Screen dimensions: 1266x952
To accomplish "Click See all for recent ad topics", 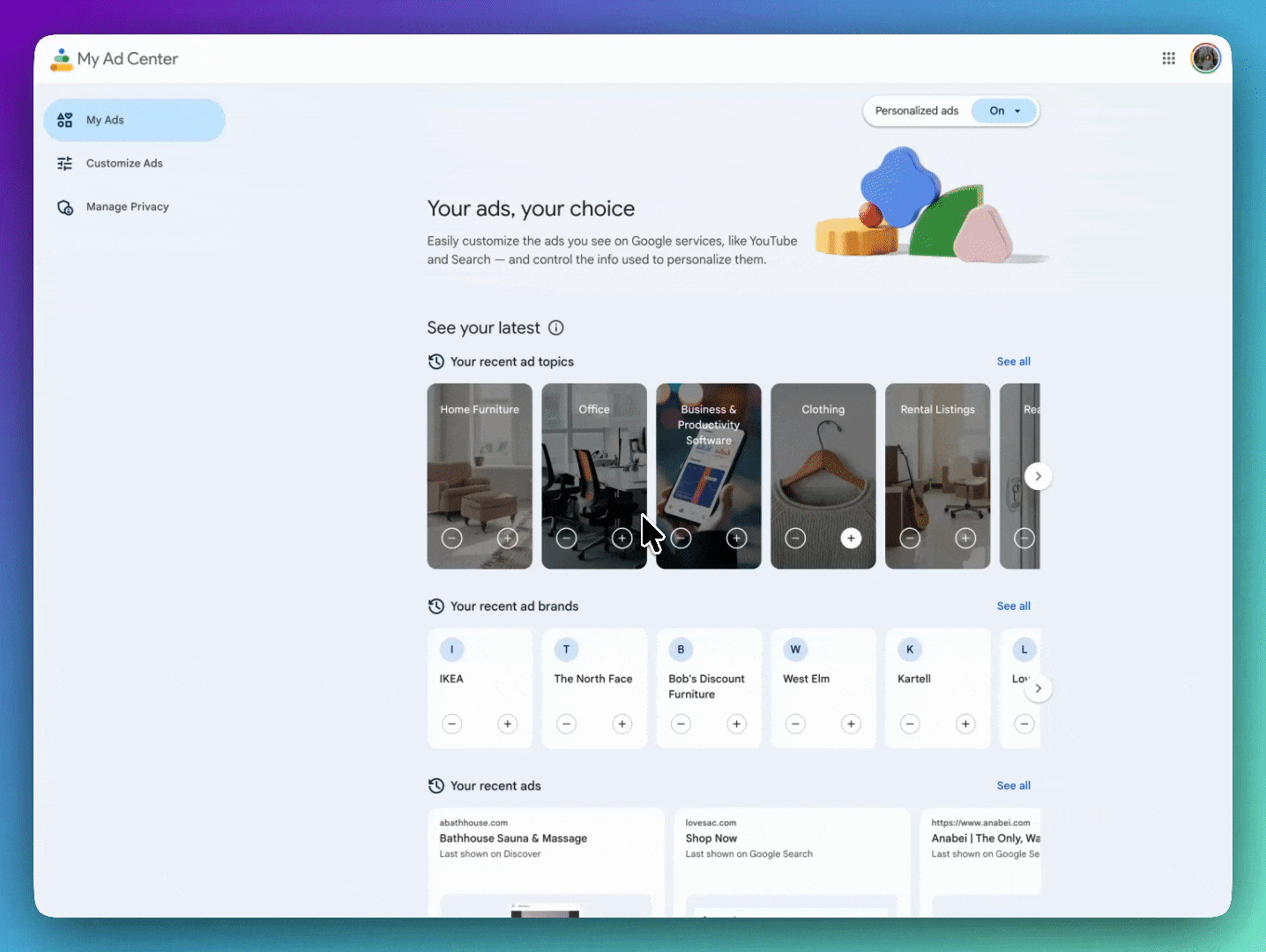I will point(1013,361).
